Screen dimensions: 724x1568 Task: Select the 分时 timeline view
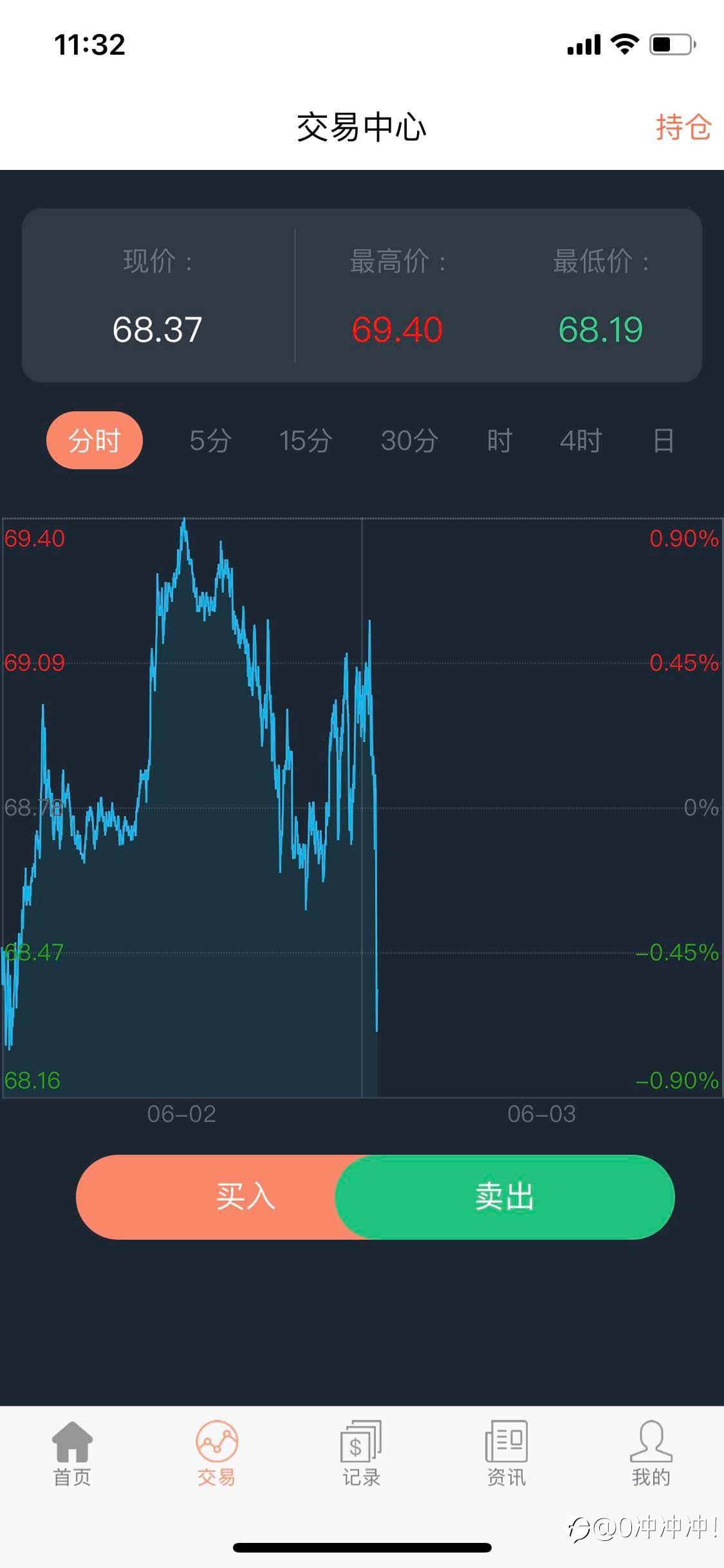95,440
